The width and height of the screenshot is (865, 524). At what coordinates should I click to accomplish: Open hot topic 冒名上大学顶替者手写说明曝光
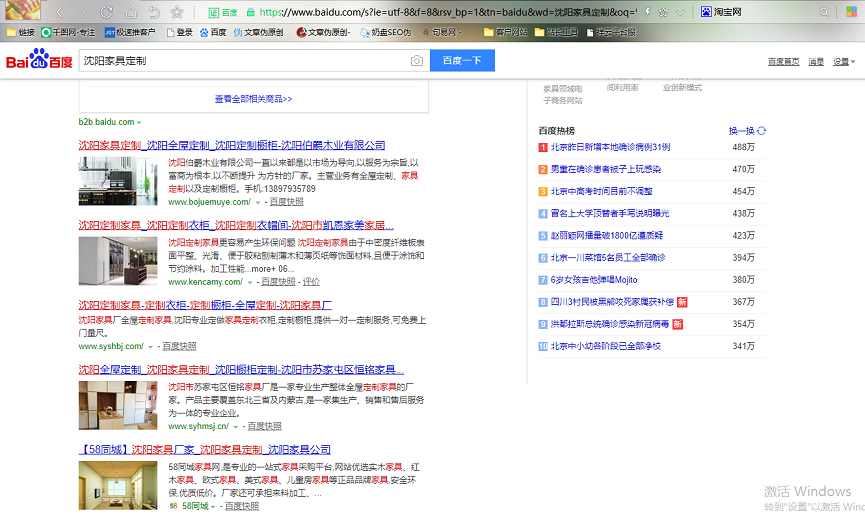610,213
